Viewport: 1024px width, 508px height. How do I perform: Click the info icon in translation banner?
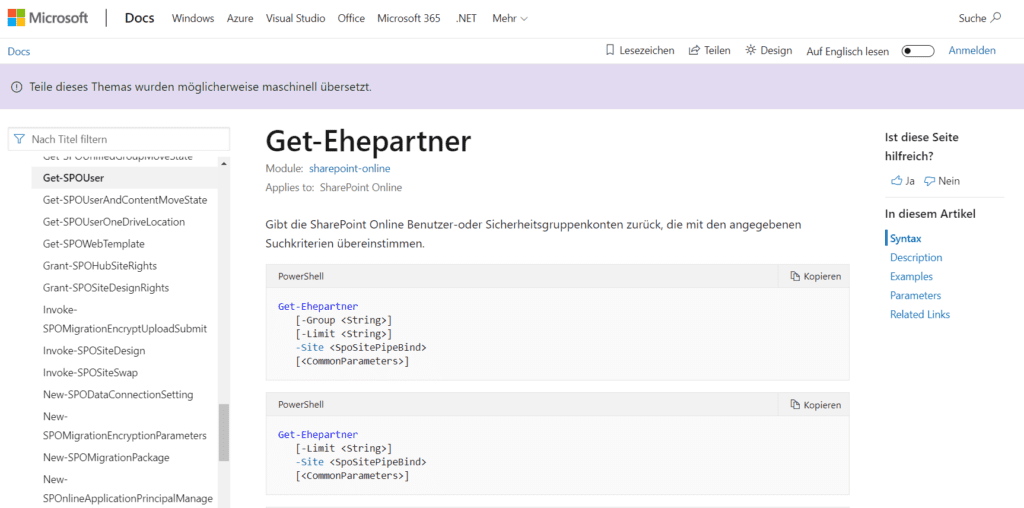coord(16,87)
